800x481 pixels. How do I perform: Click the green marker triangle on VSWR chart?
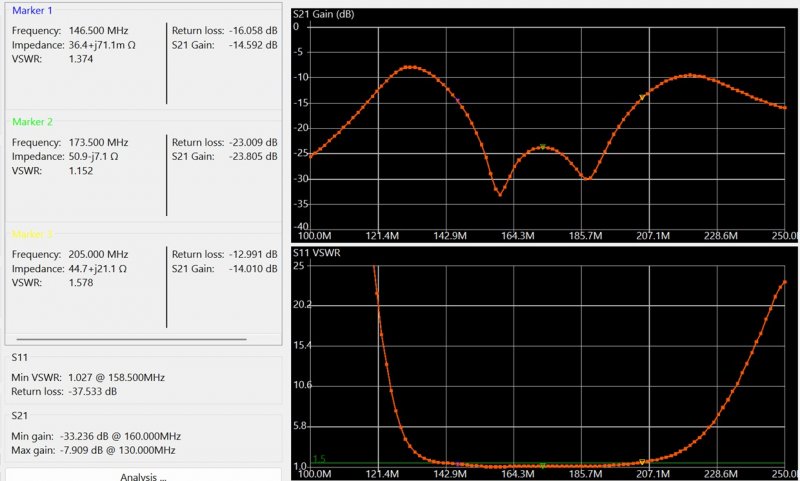tap(542, 465)
